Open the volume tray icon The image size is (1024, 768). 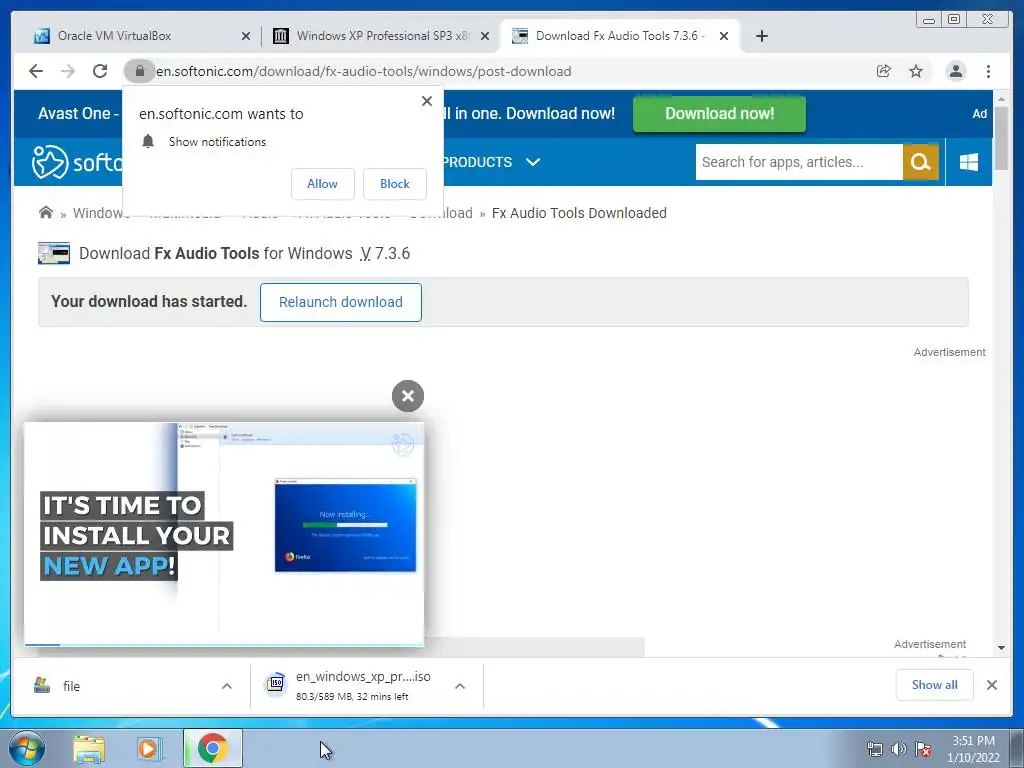899,749
